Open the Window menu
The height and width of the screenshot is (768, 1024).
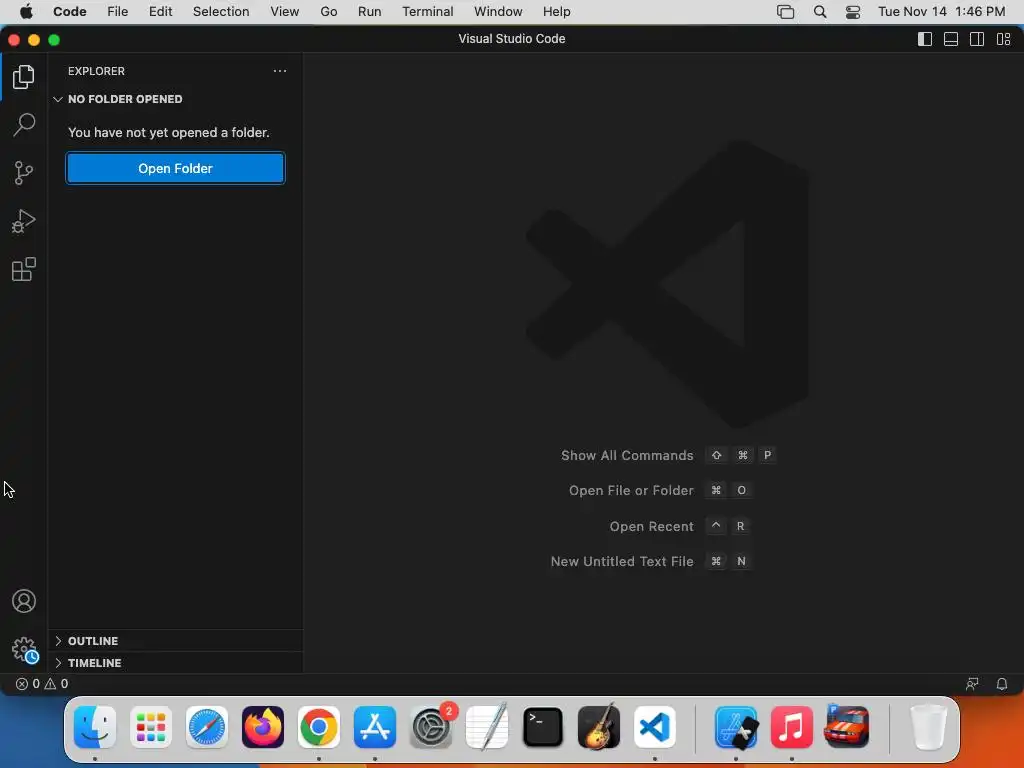(498, 12)
